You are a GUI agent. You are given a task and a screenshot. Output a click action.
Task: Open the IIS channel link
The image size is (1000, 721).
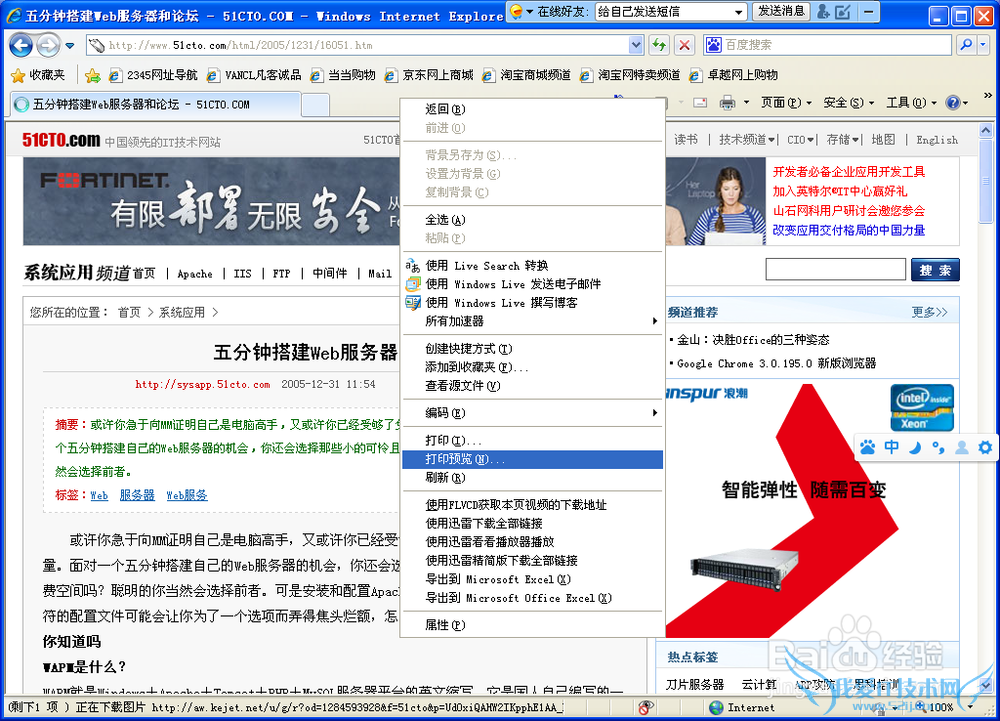(x=242, y=273)
